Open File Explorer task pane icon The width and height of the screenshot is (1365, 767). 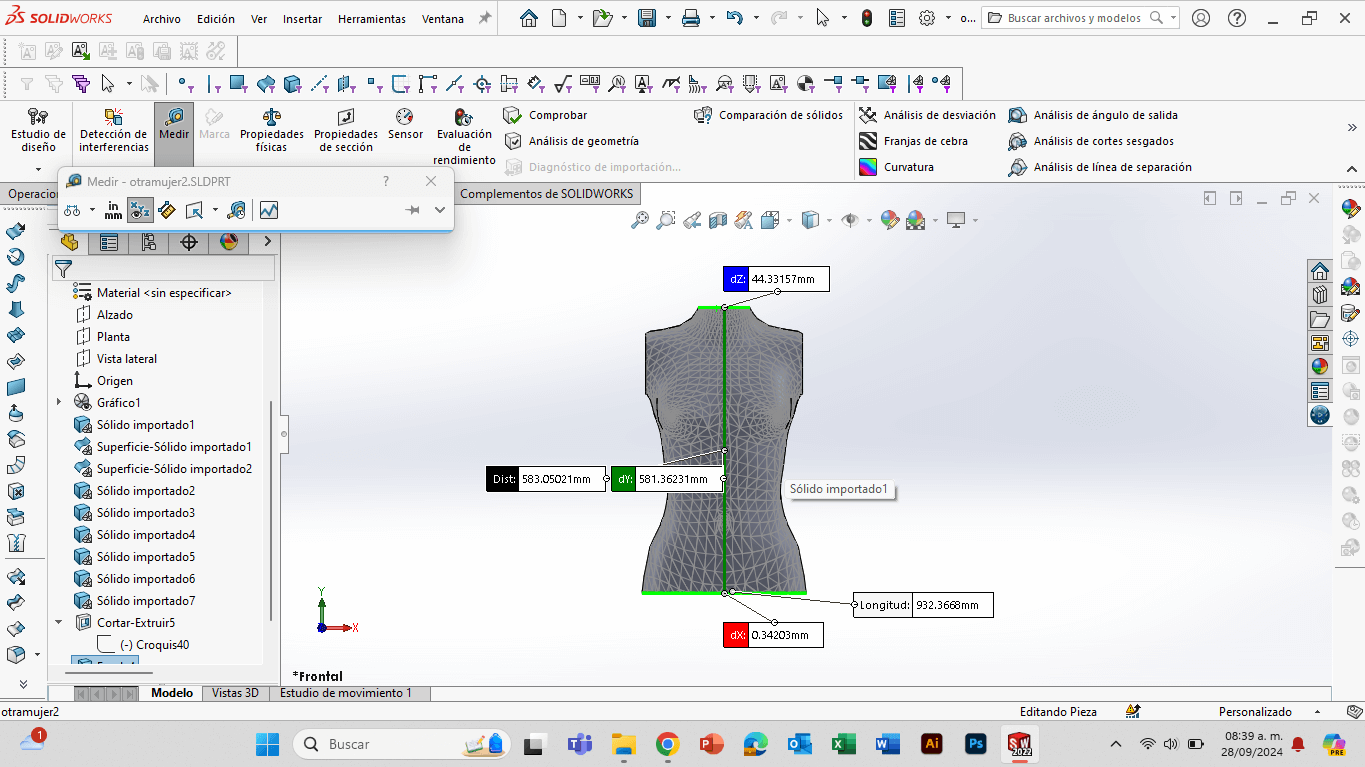pos(1320,319)
